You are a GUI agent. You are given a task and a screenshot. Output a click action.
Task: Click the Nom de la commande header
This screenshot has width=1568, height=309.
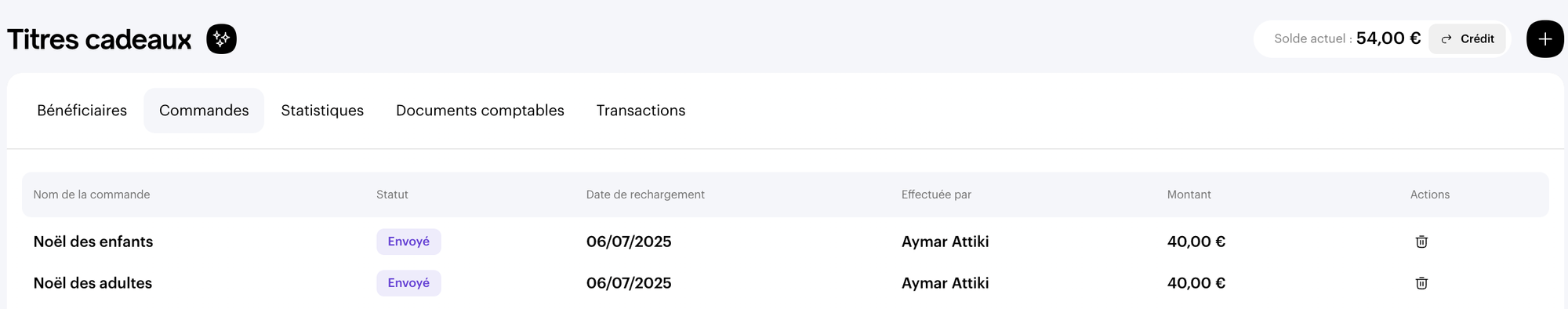(92, 194)
